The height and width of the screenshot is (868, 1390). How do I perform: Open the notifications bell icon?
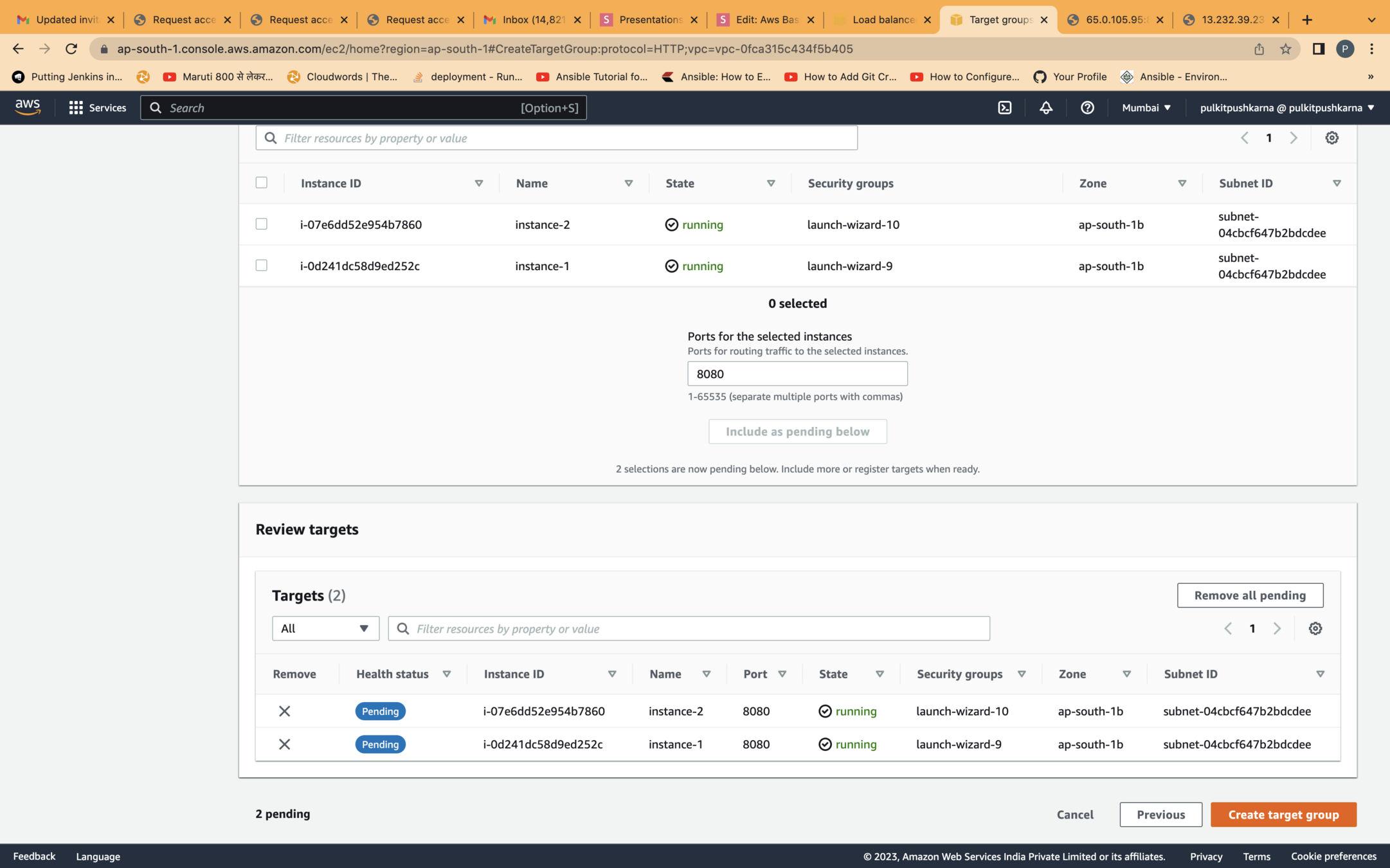[x=1046, y=108]
